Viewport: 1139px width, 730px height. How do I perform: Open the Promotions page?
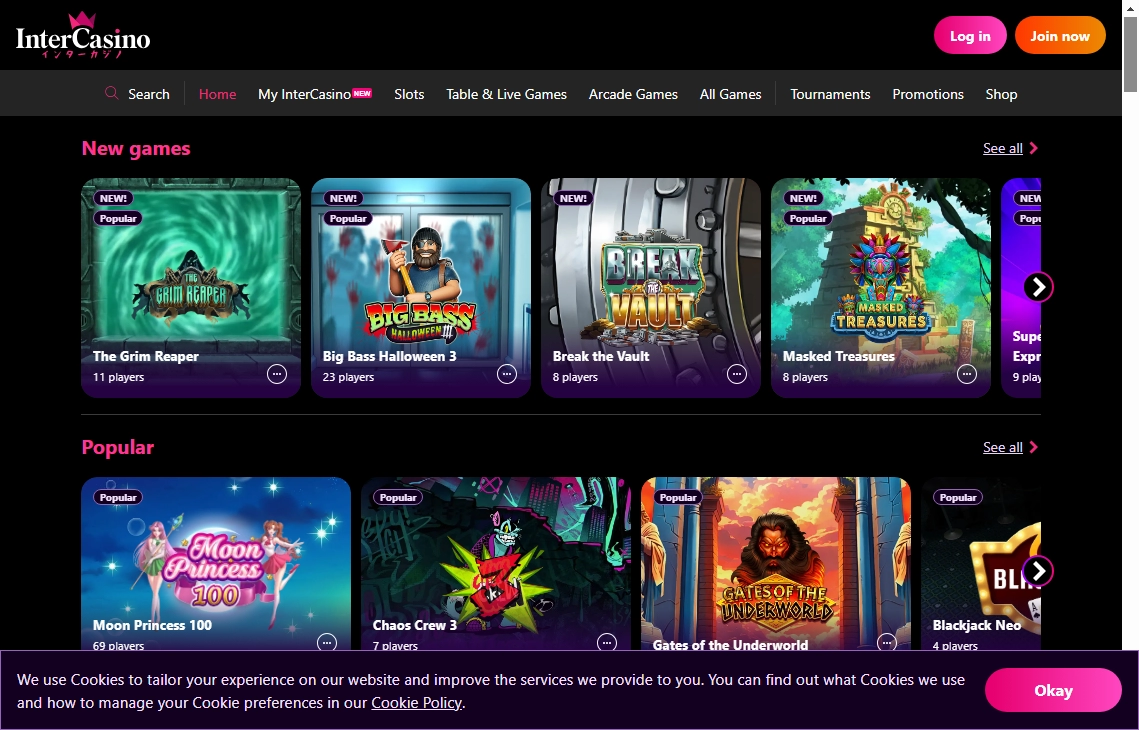928,94
